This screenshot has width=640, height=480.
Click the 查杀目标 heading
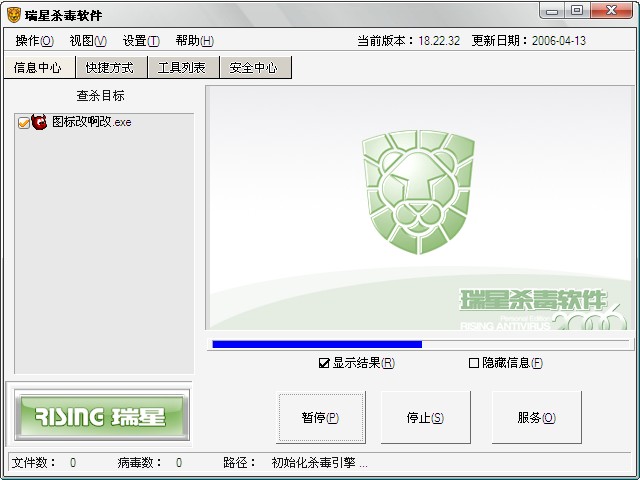point(100,96)
